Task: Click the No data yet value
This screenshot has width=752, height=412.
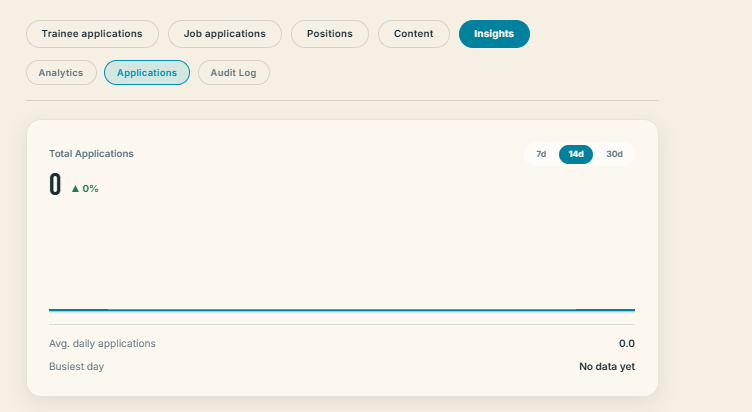Action: tap(607, 367)
